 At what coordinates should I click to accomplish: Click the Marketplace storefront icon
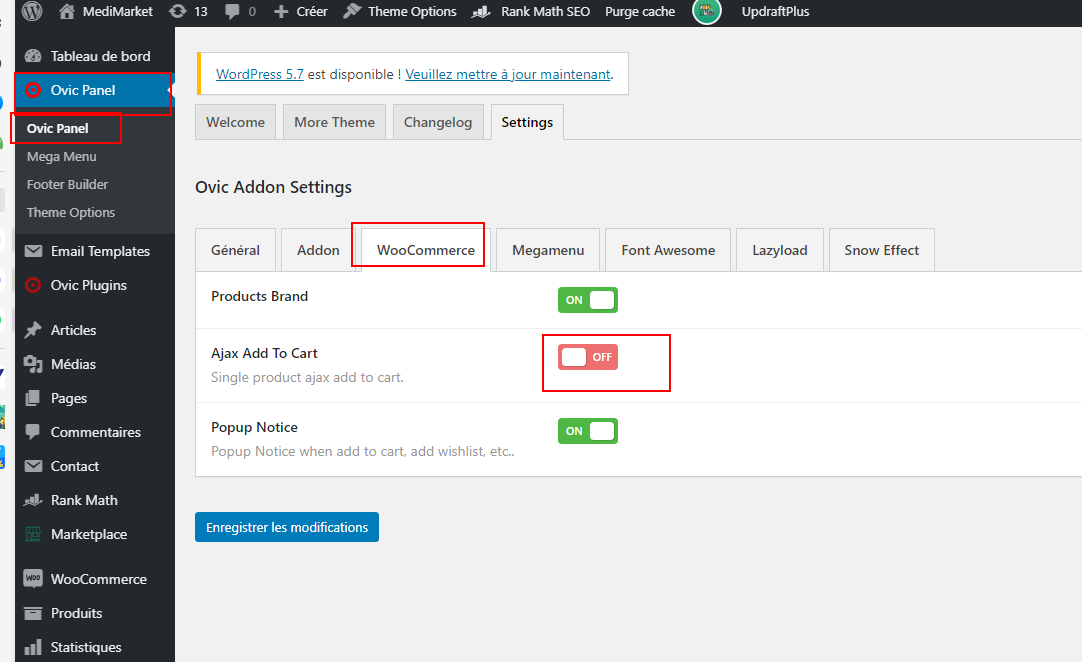coord(33,534)
